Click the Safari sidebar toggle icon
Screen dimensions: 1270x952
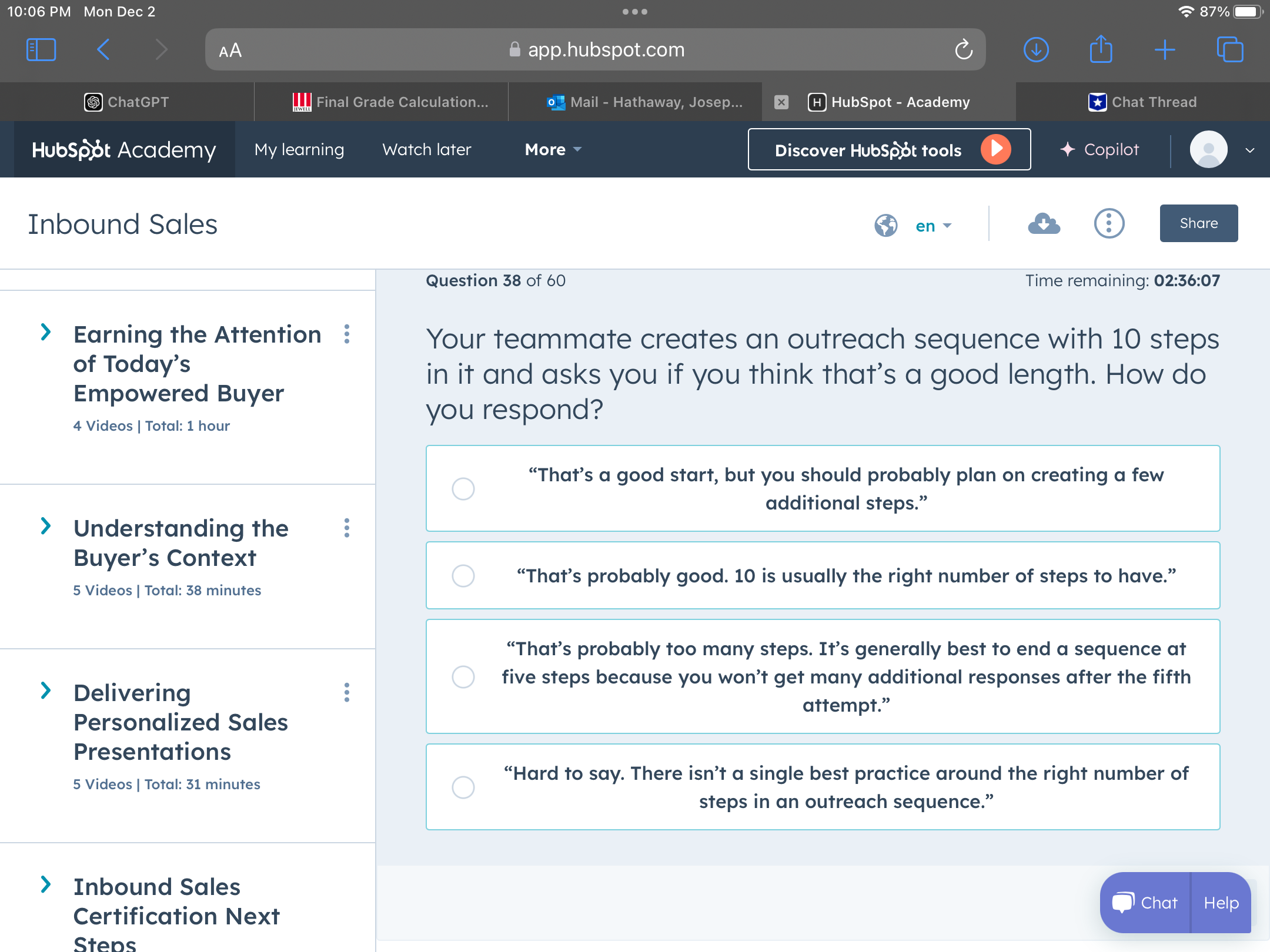[x=41, y=50]
